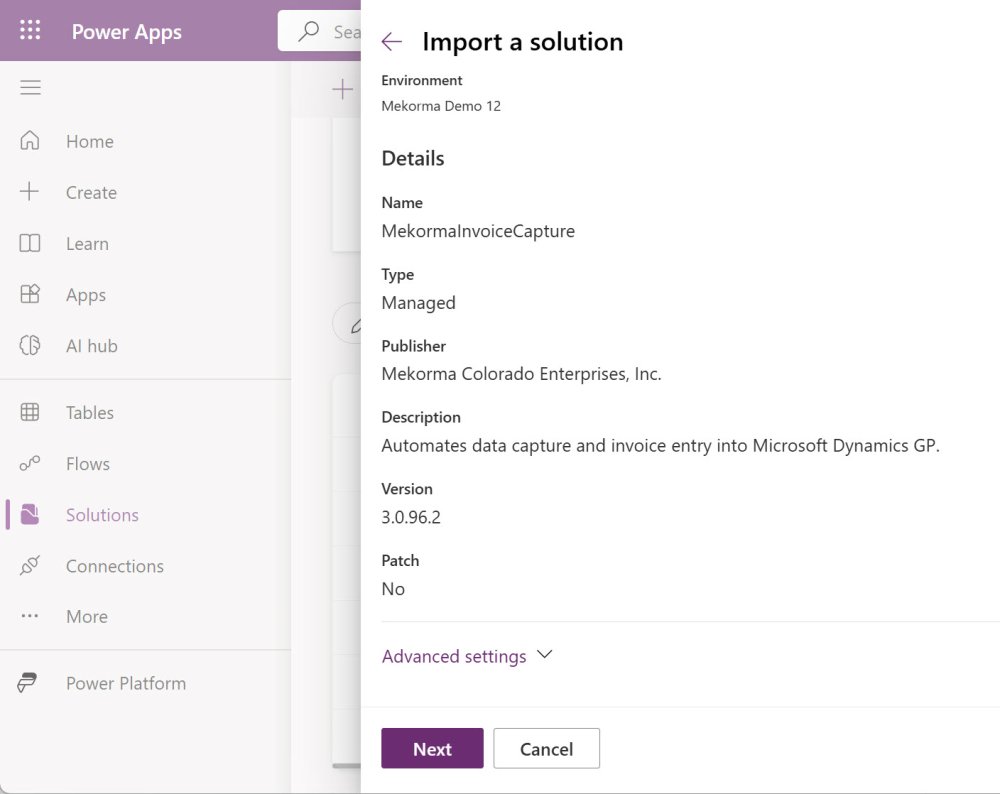
Task: Expand the More navigation item
Action: [86, 617]
